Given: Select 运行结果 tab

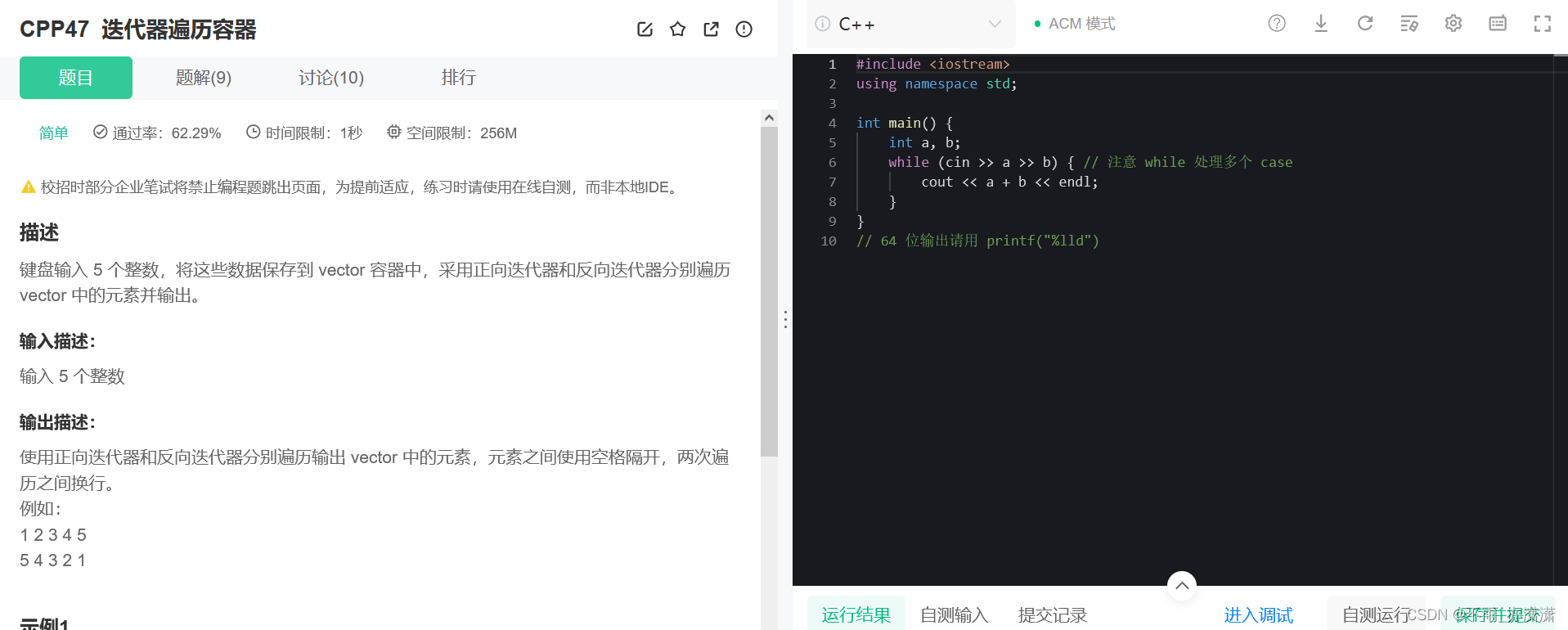Looking at the screenshot, I should pos(856,614).
